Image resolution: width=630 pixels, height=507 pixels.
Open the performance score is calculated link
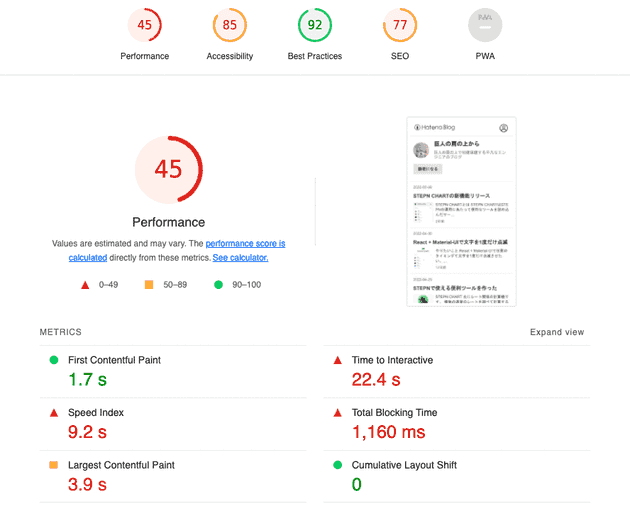(x=245, y=243)
